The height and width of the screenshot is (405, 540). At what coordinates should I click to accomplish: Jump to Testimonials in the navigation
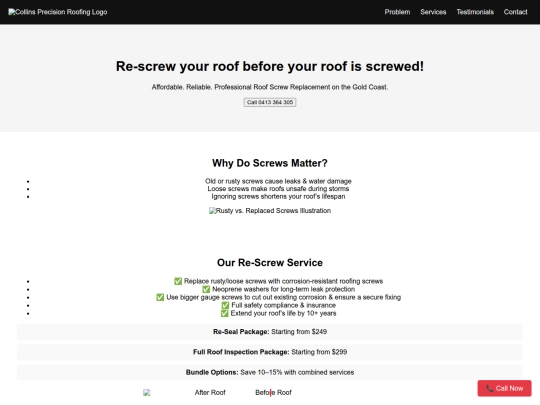(x=475, y=12)
